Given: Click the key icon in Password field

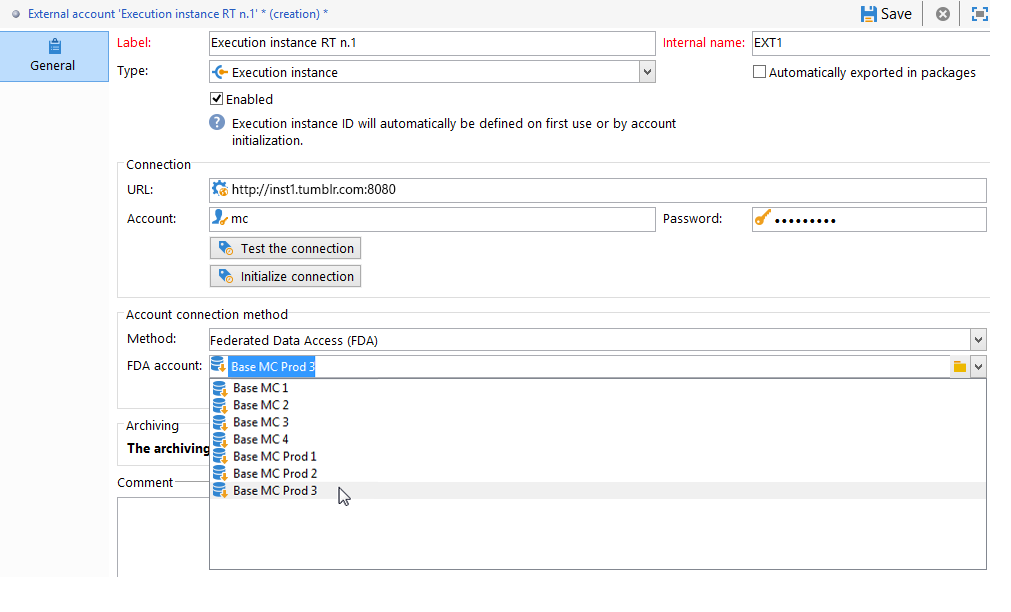Looking at the screenshot, I should (763, 218).
